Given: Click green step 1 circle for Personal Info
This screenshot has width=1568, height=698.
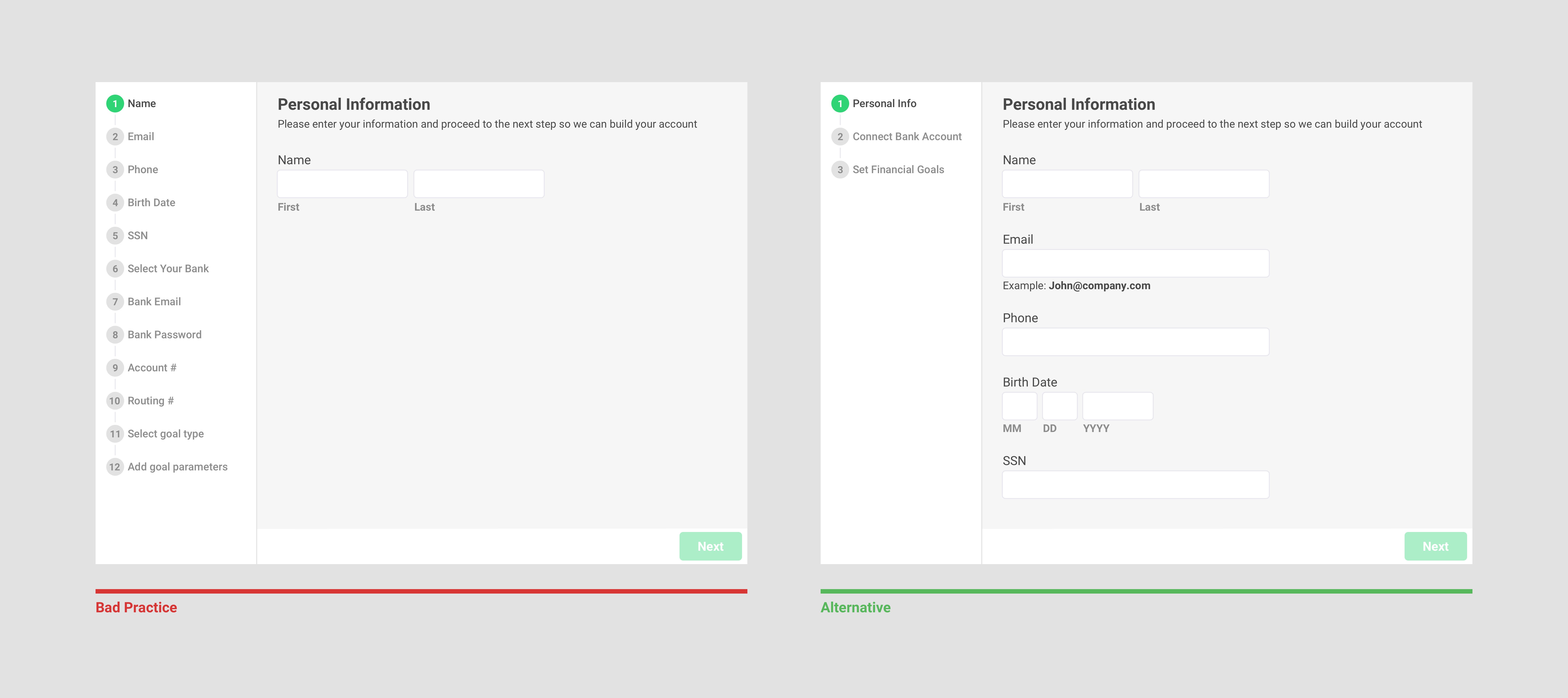Looking at the screenshot, I should point(840,104).
